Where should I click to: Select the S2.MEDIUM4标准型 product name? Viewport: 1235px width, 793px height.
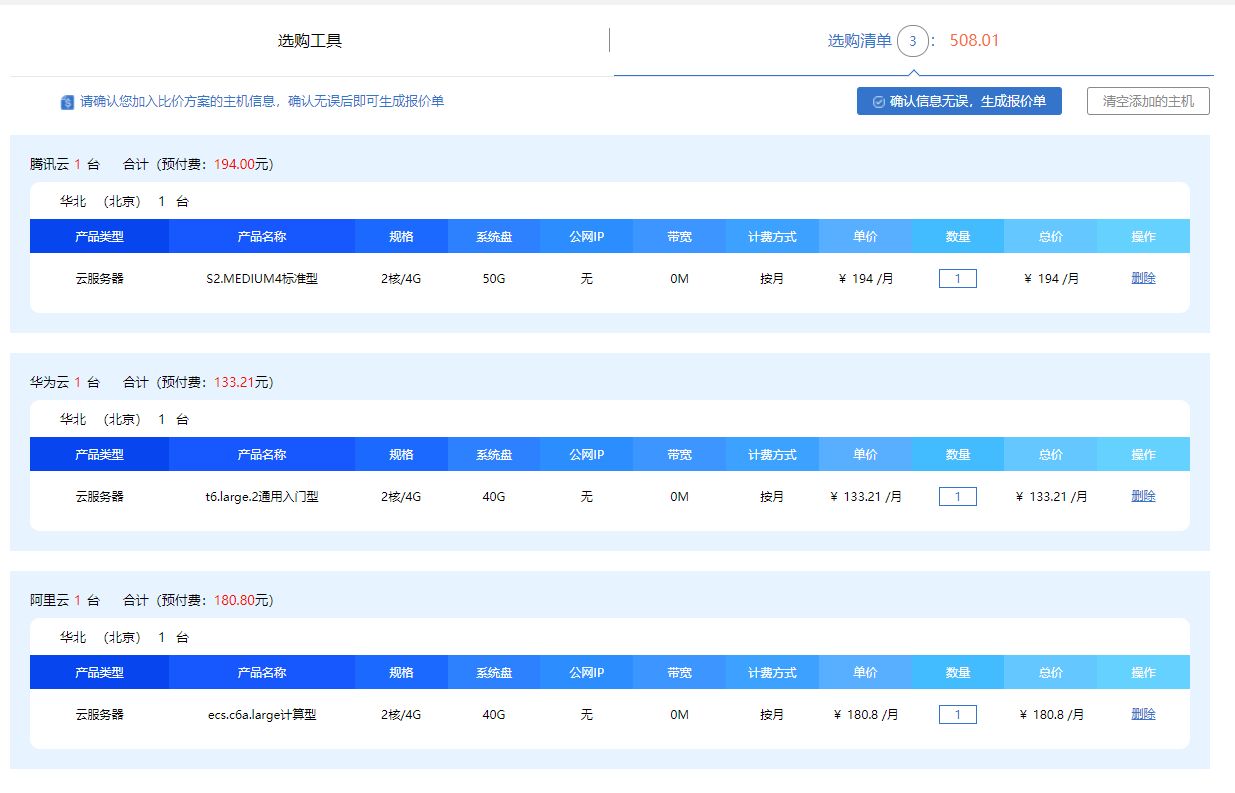click(x=261, y=279)
